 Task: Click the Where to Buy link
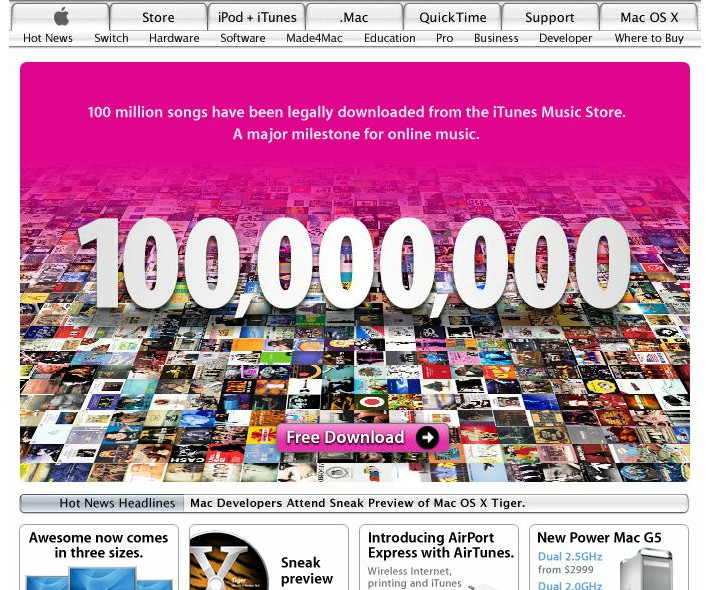tap(649, 38)
